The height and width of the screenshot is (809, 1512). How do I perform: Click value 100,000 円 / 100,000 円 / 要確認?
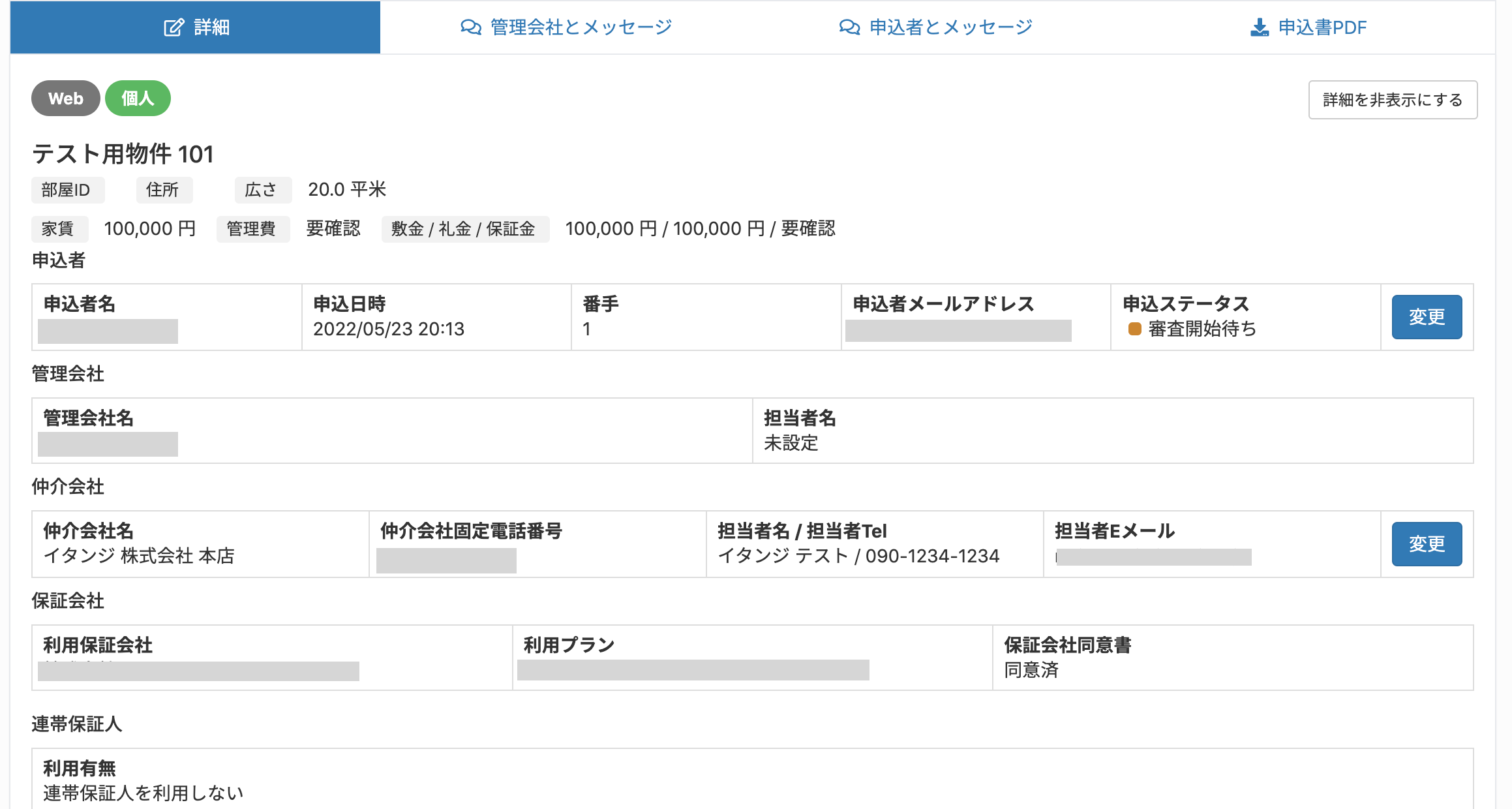700,228
